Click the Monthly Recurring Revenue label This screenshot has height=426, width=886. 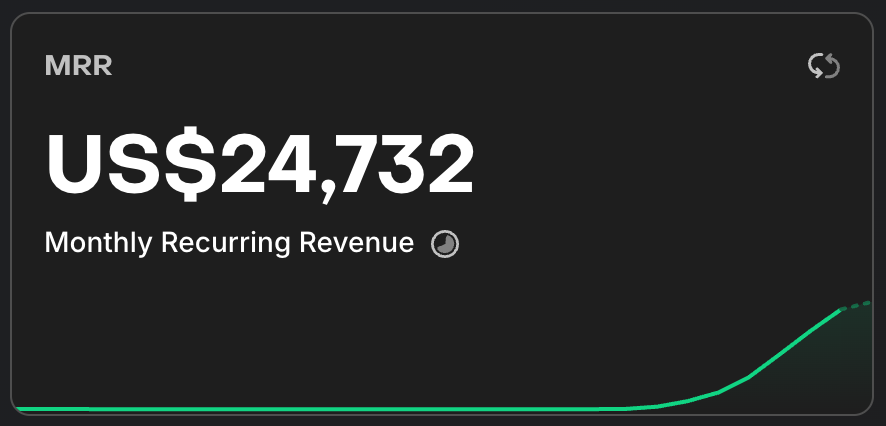coord(229,243)
